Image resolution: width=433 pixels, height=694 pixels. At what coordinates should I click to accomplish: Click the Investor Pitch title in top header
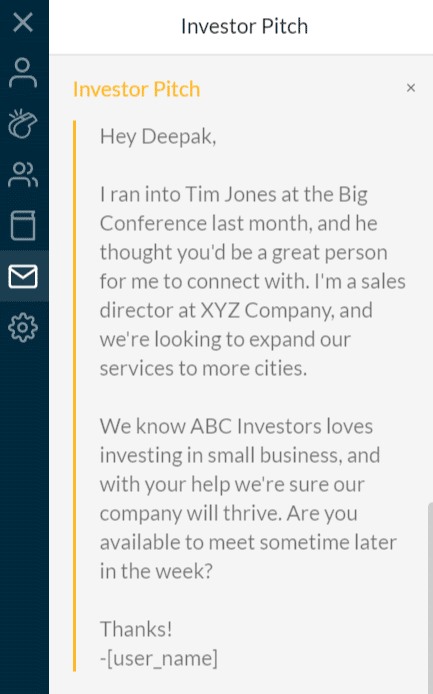click(x=244, y=26)
